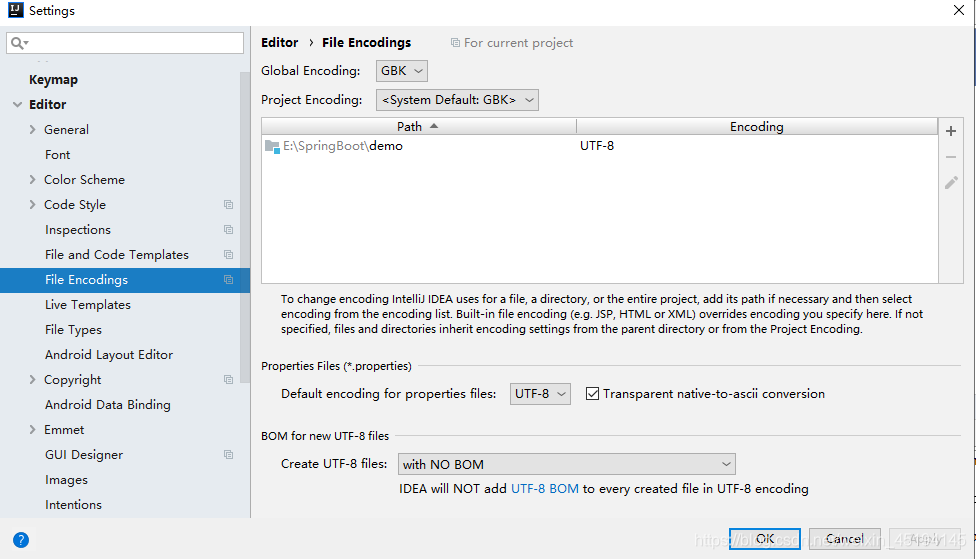Viewport: 976px width, 559px height.
Task: Open GUI Designer settings
Action: [84, 454]
